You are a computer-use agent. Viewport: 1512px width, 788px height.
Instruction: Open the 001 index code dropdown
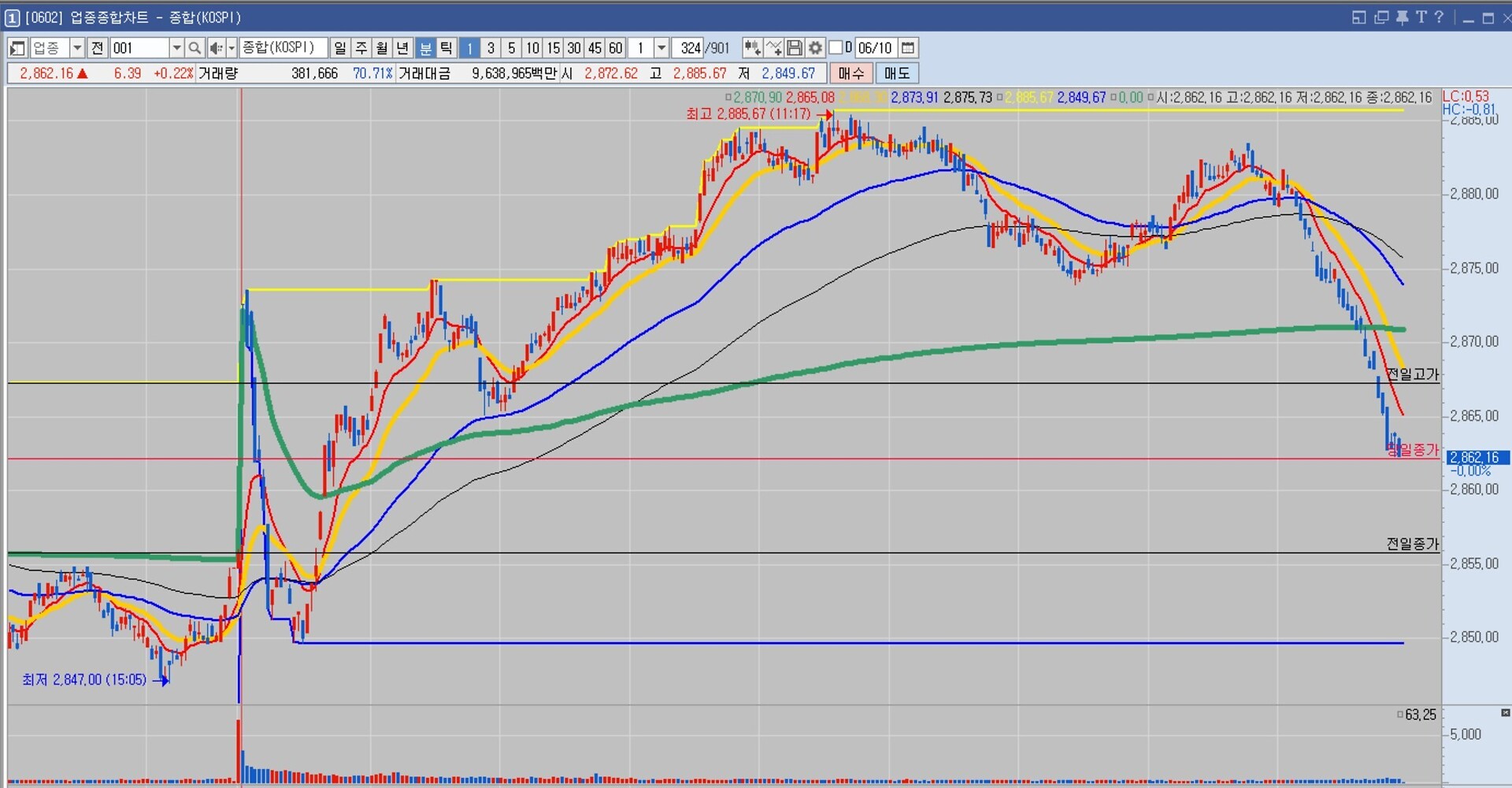[176, 48]
